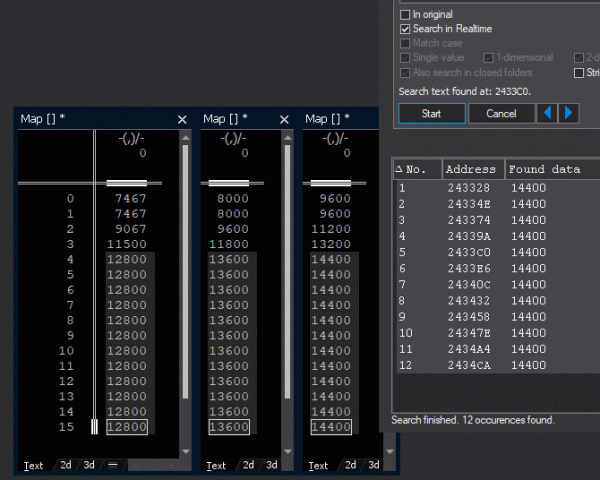Toggle the In original checkbox
This screenshot has height=480, width=600.
(x=405, y=15)
